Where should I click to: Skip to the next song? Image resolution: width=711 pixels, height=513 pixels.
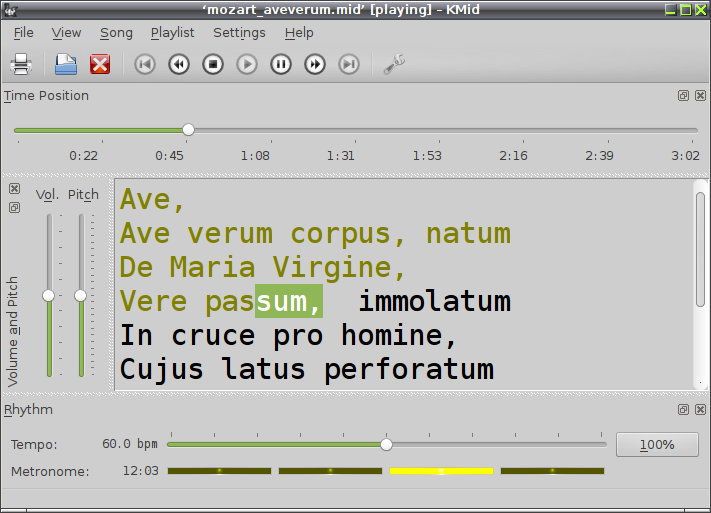[349, 64]
